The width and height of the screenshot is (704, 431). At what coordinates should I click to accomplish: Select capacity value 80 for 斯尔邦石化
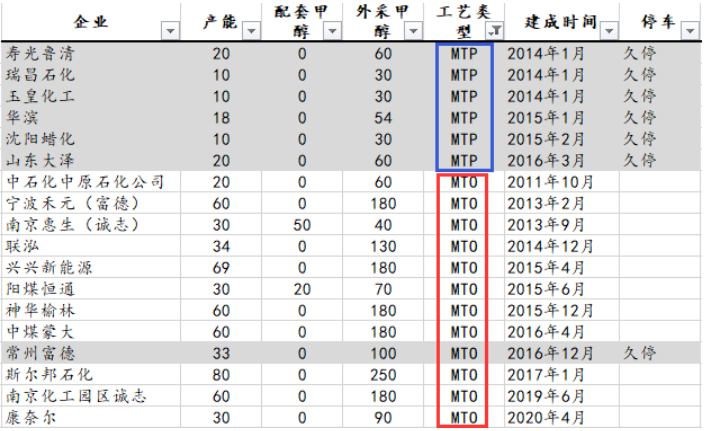(221, 375)
